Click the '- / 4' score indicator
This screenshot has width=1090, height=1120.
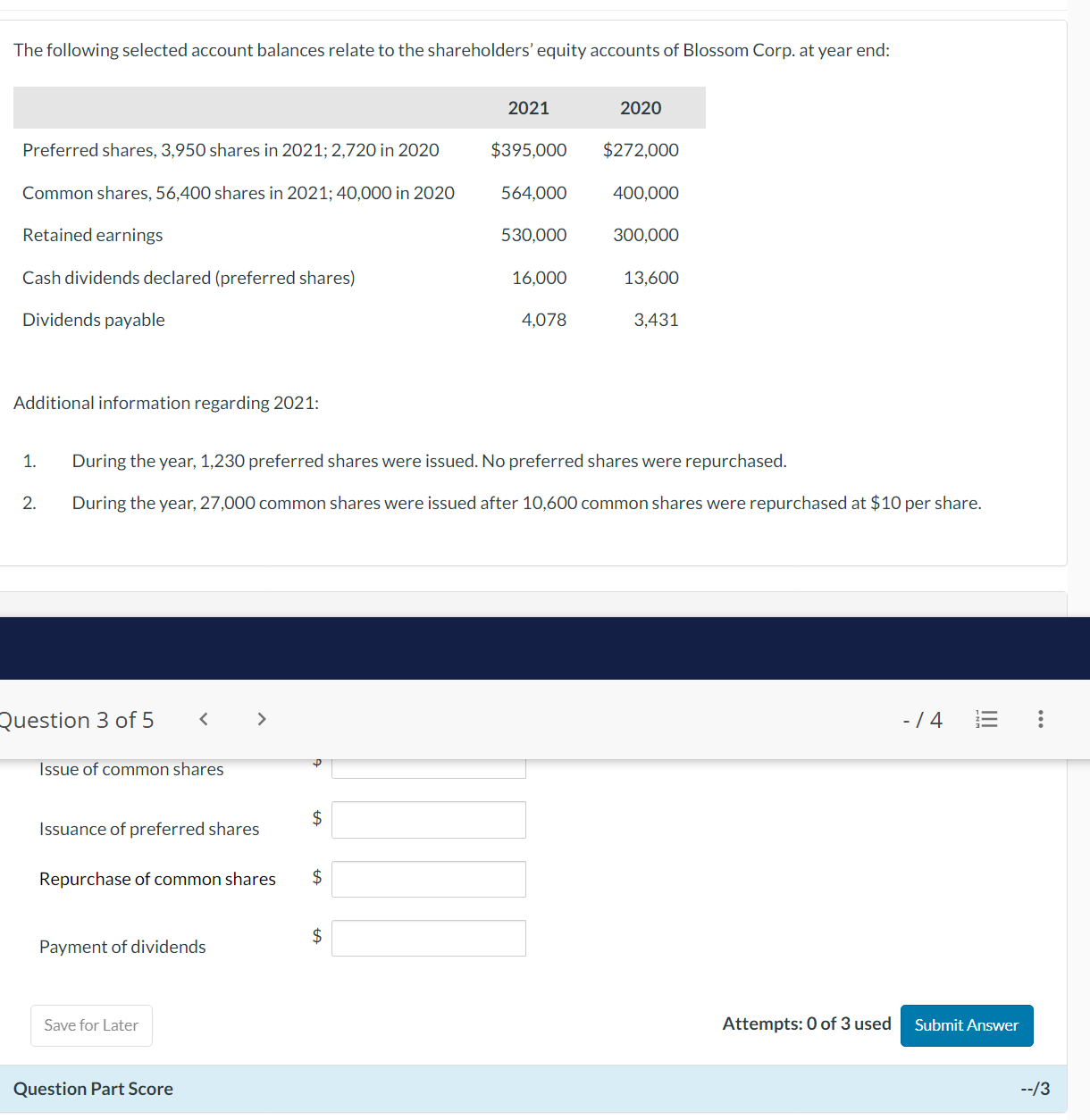coord(922,719)
